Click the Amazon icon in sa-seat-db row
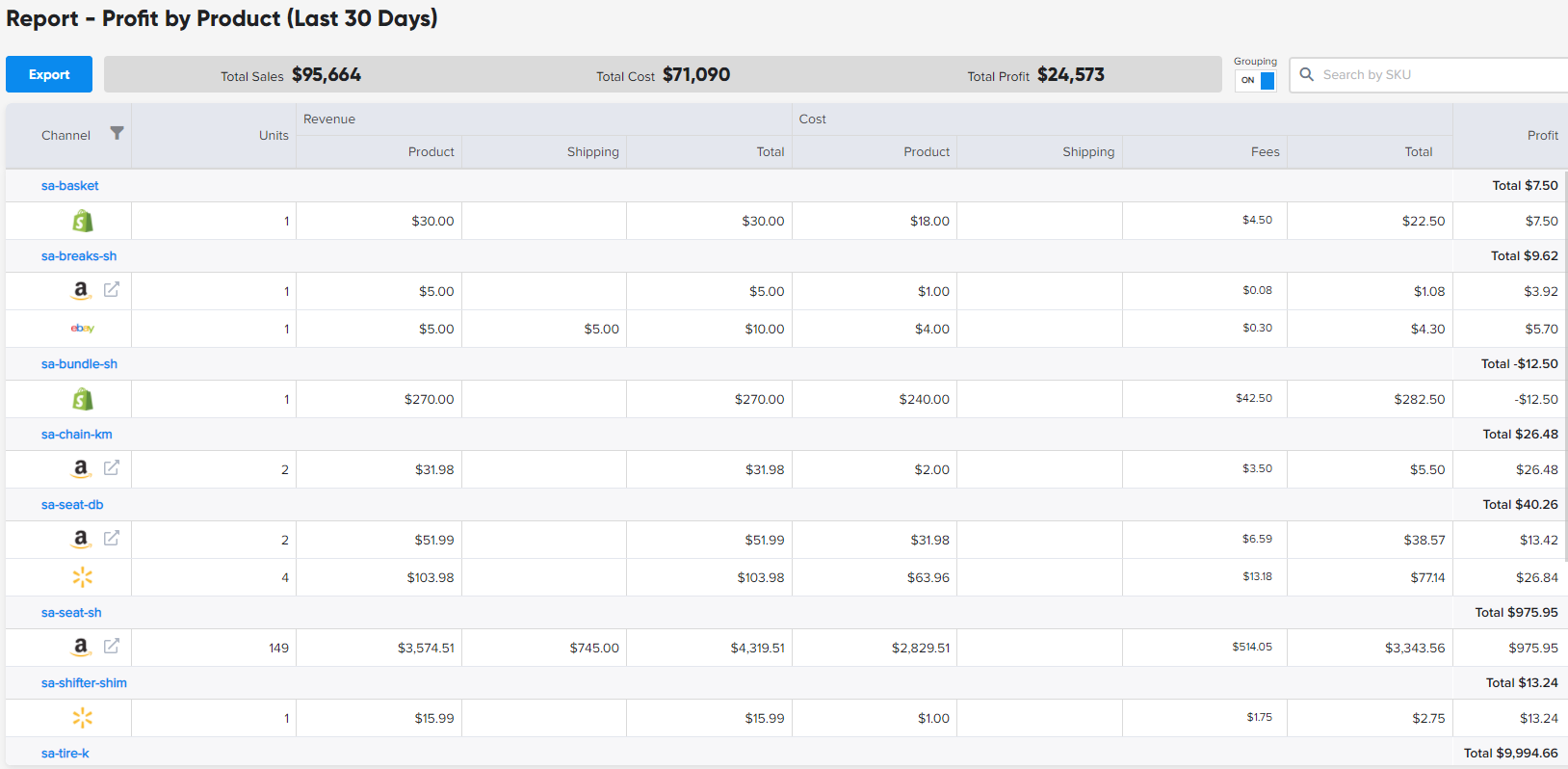The height and width of the screenshot is (769, 1568). (81, 539)
